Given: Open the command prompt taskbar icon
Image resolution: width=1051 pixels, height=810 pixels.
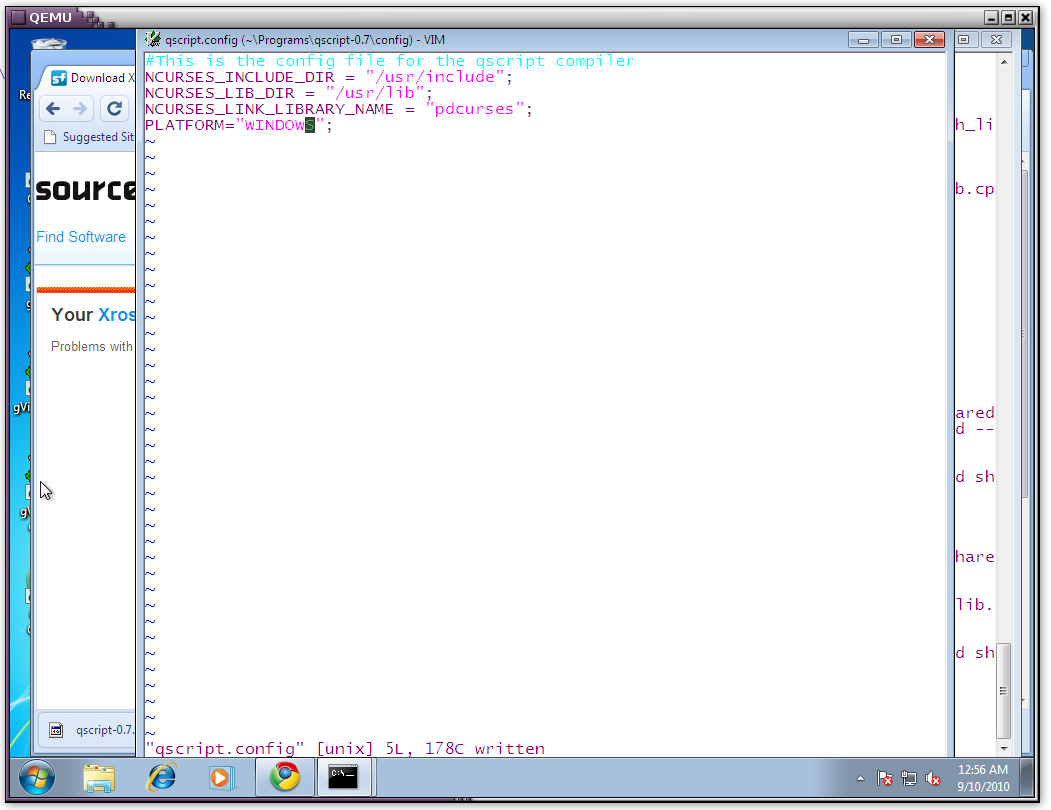Looking at the screenshot, I should click(345, 777).
